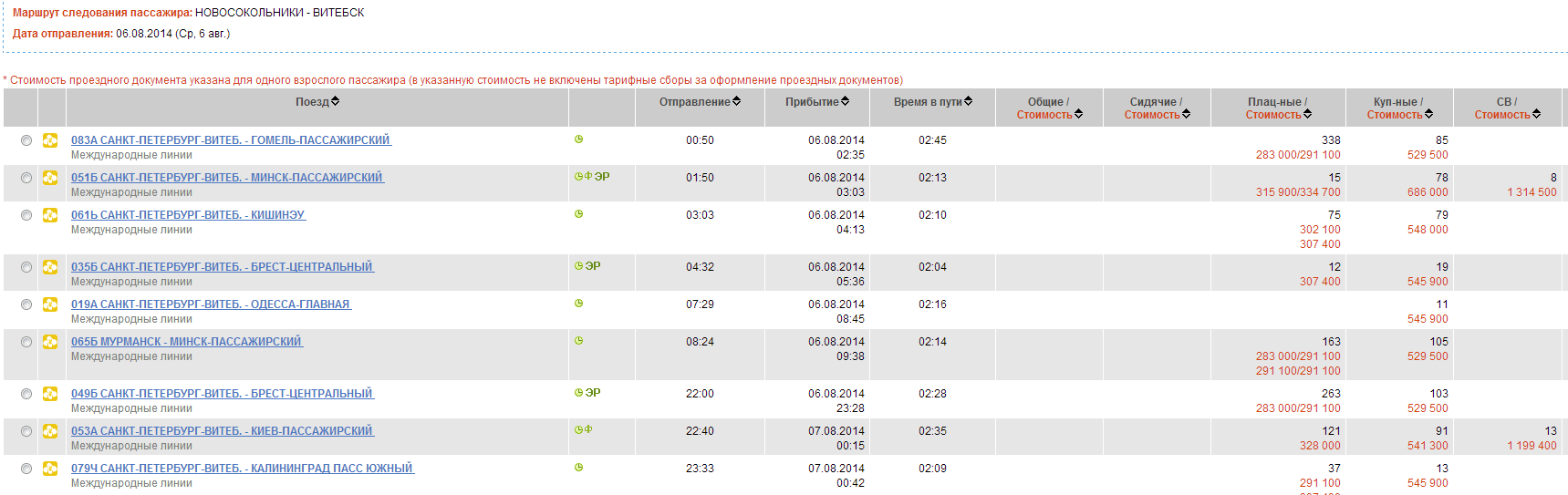1568x495 pixels.
Task: Choose the radio button for train 049Б
Action: coord(26,394)
